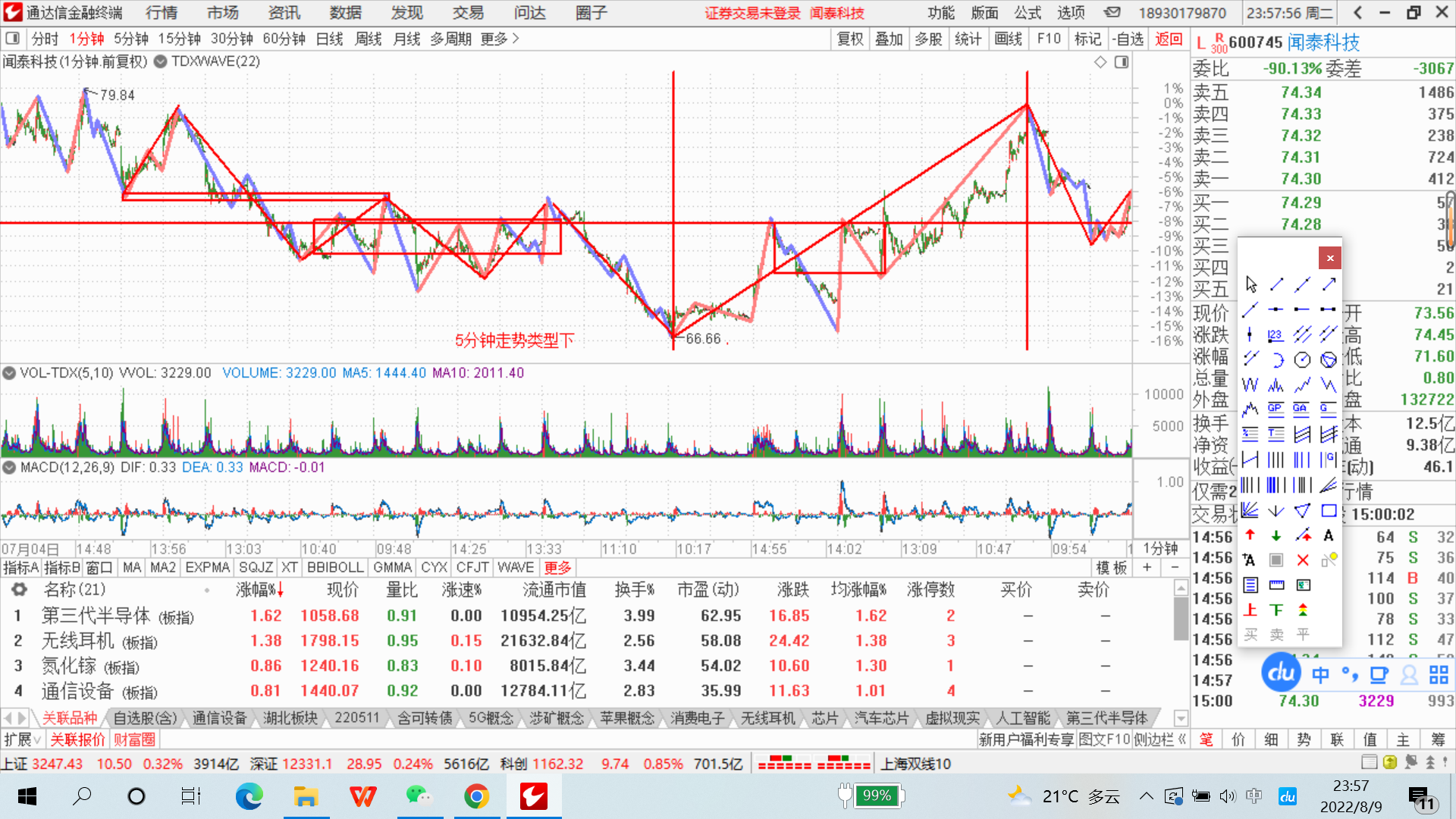Select the arrow pointer drawing tool

pos(1251,284)
